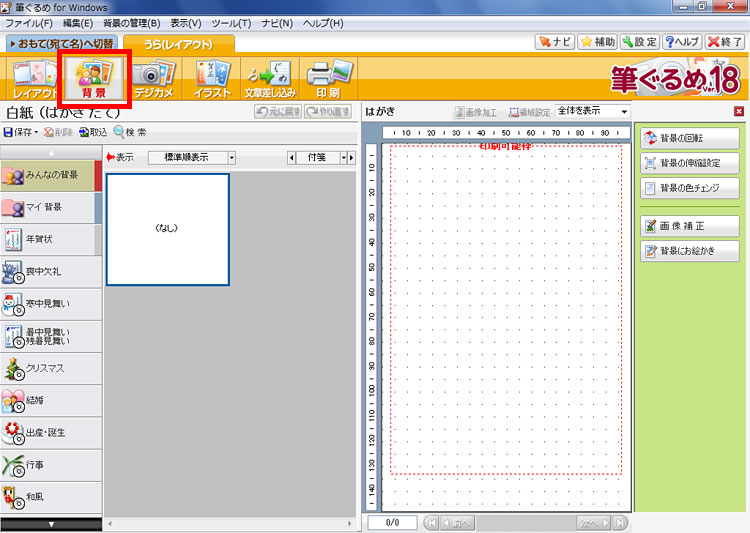This screenshot has width=750, height=533.
Task: Click the 印刷 printer icon
Action: point(328,79)
